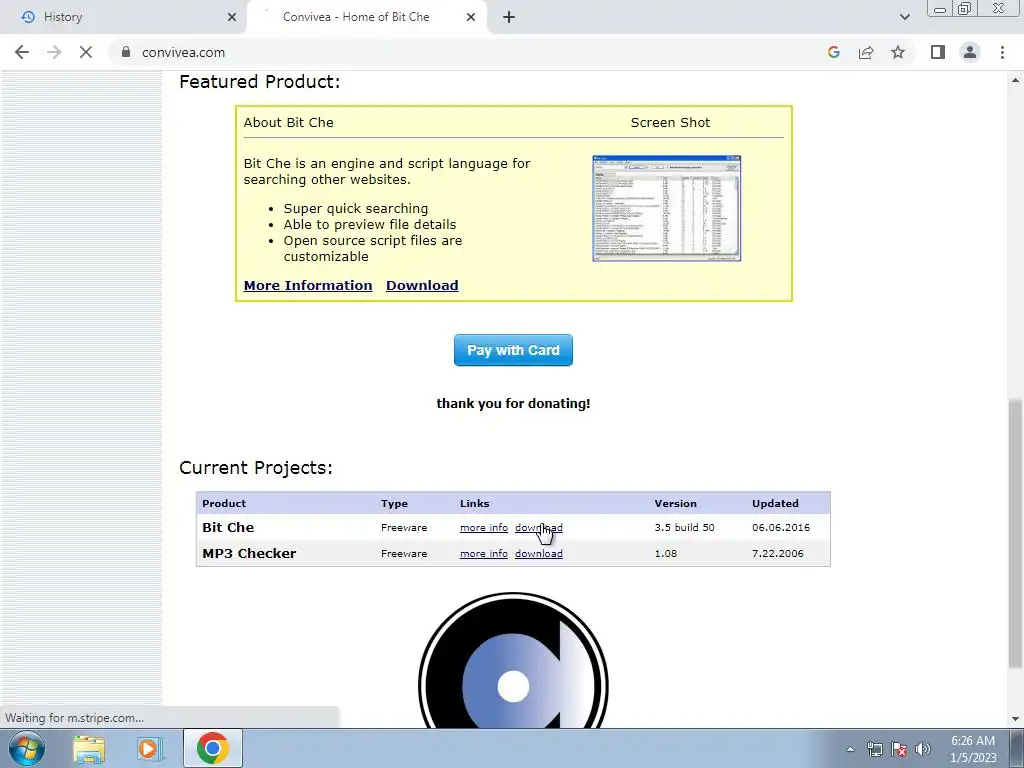The height and width of the screenshot is (768, 1024).
Task: Select the Convivea - Home of Bit Che tab
Action: (x=367, y=17)
